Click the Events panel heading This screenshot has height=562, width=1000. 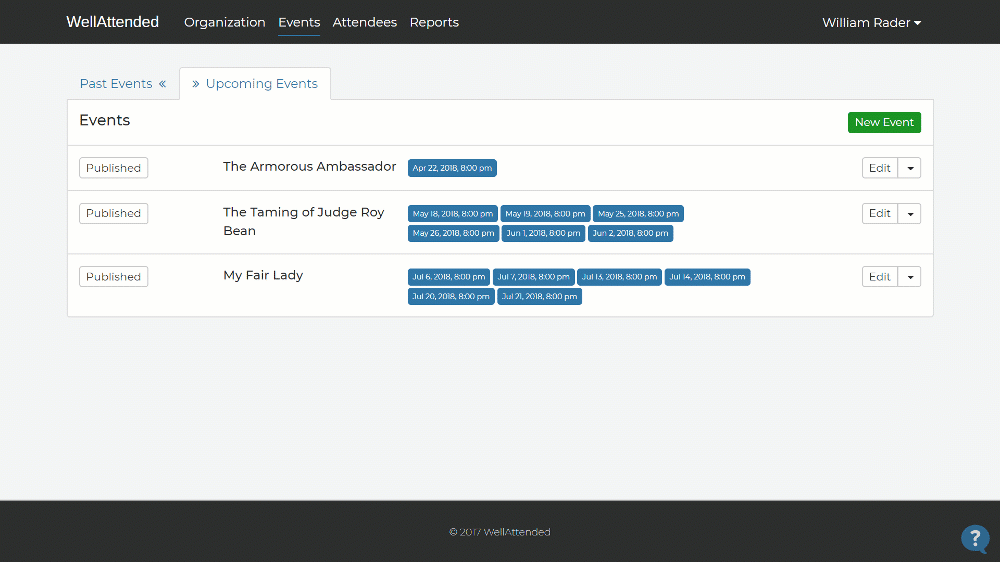[105, 120]
